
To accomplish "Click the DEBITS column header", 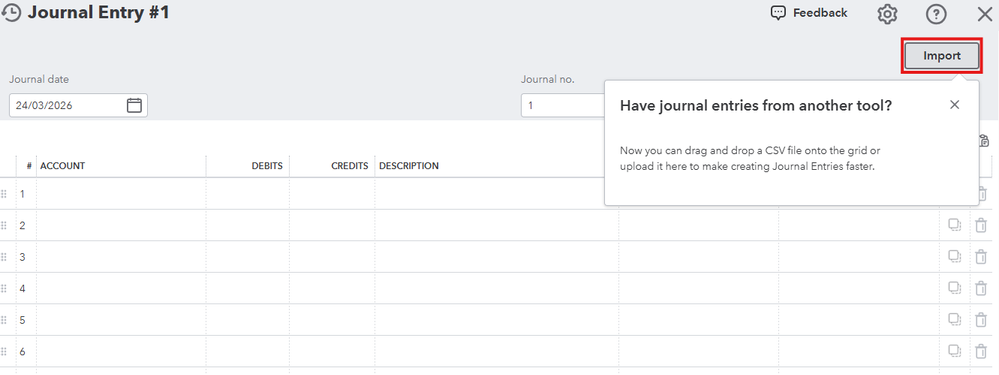I will coord(267,166).
